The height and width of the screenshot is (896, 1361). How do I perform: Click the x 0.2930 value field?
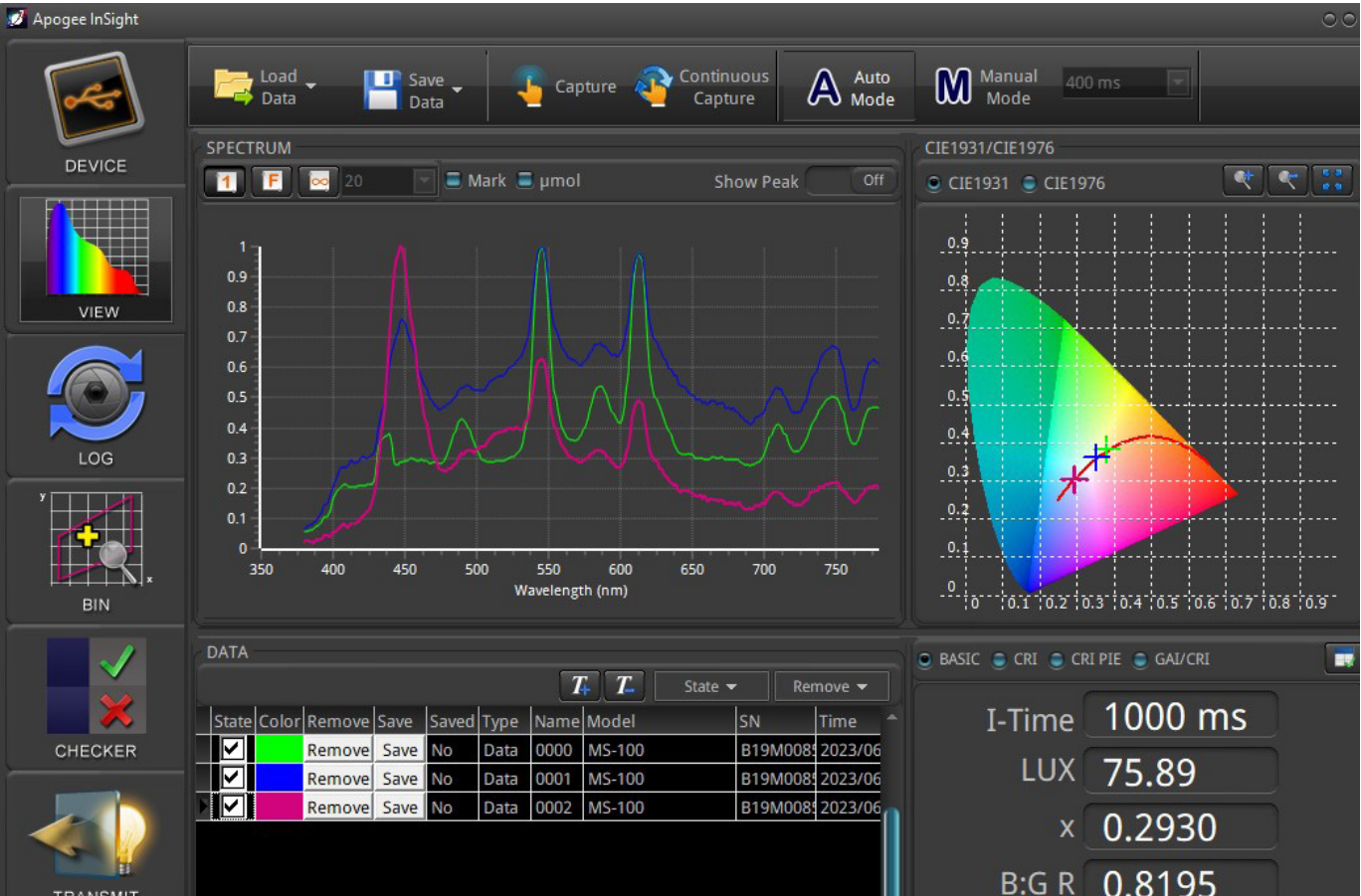tap(1180, 827)
